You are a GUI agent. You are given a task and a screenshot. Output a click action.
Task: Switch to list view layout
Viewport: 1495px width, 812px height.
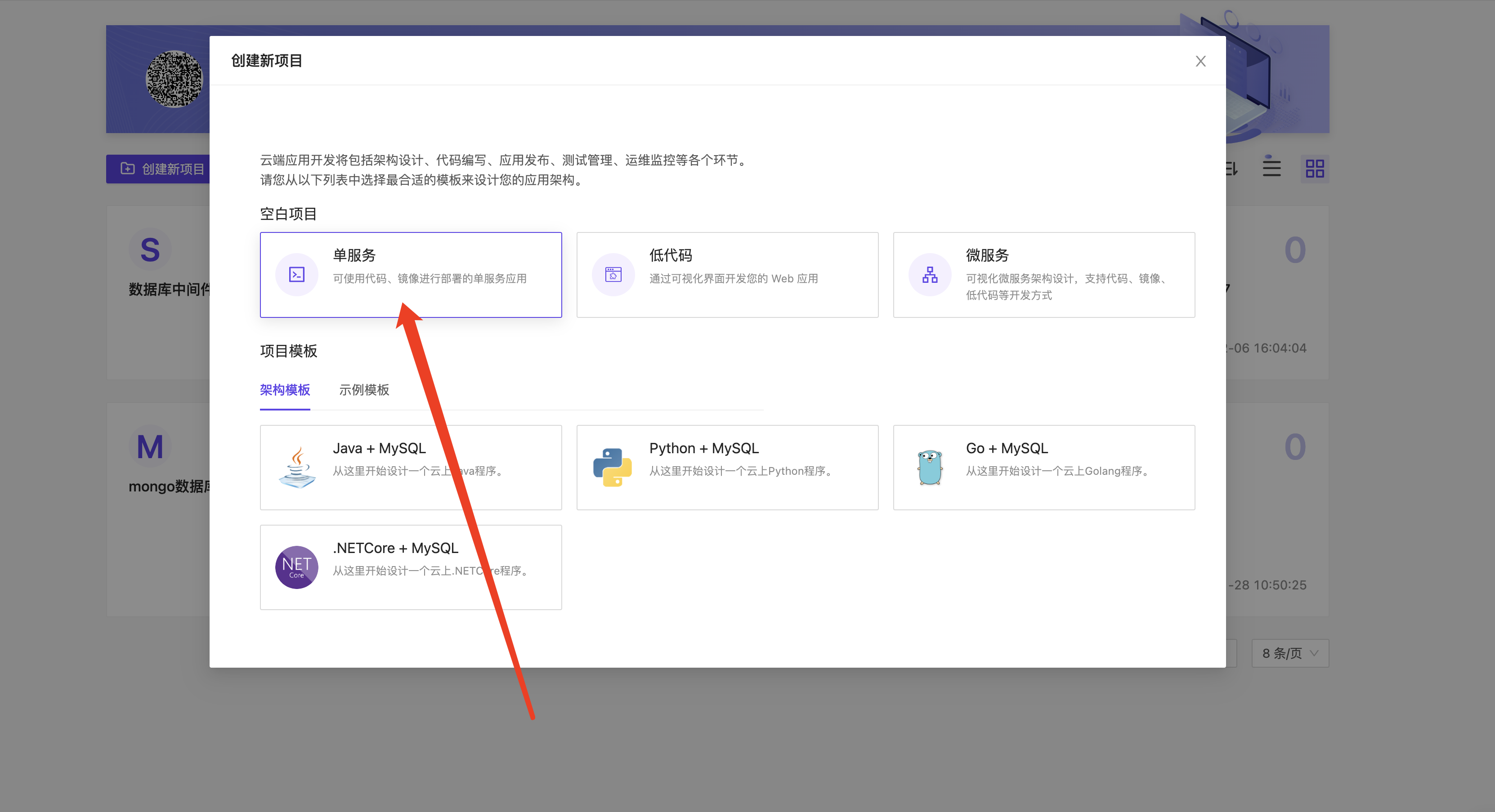click(x=1271, y=168)
